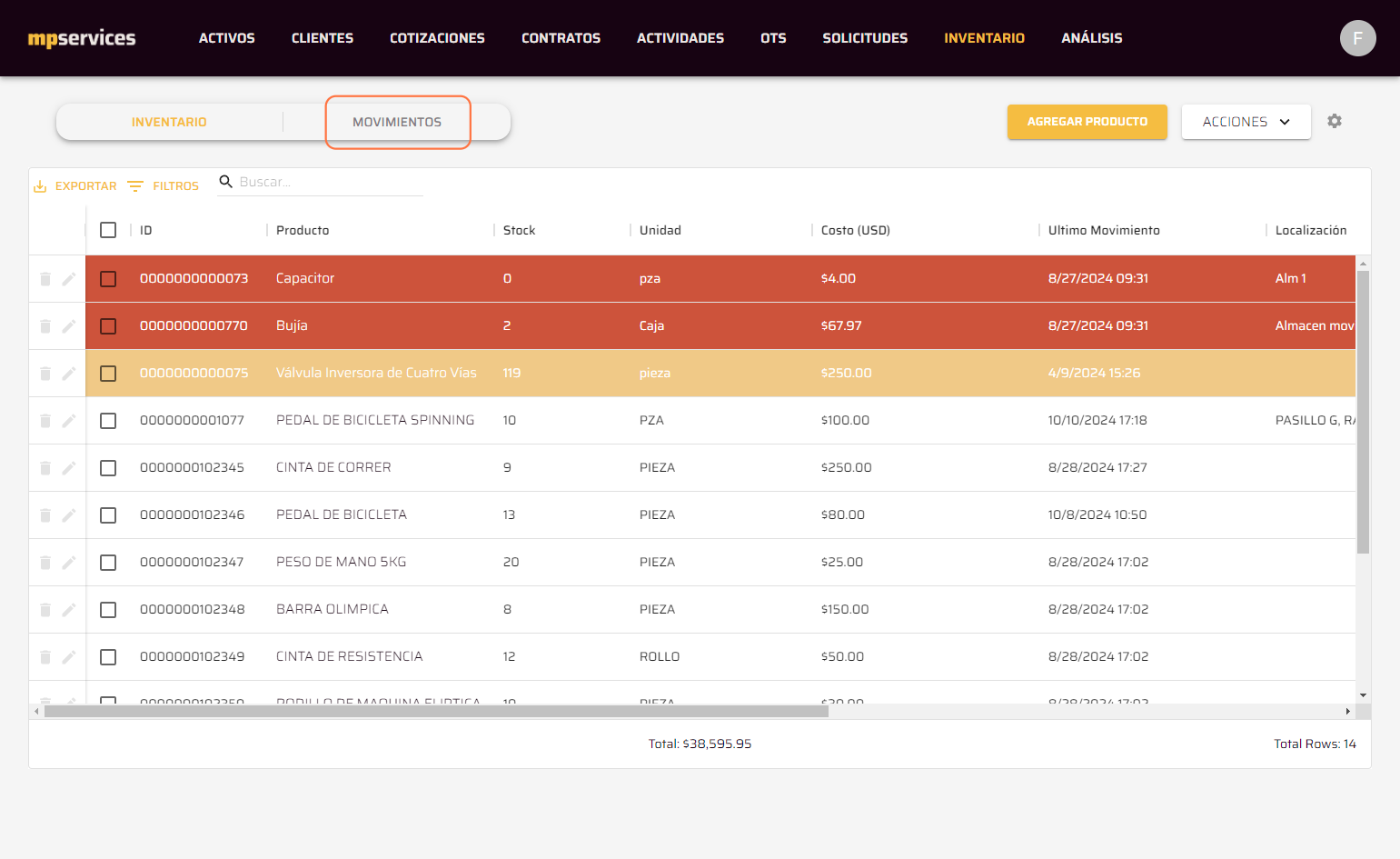Go to mpservices logo home
The image size is (1400, 859).
82,38
